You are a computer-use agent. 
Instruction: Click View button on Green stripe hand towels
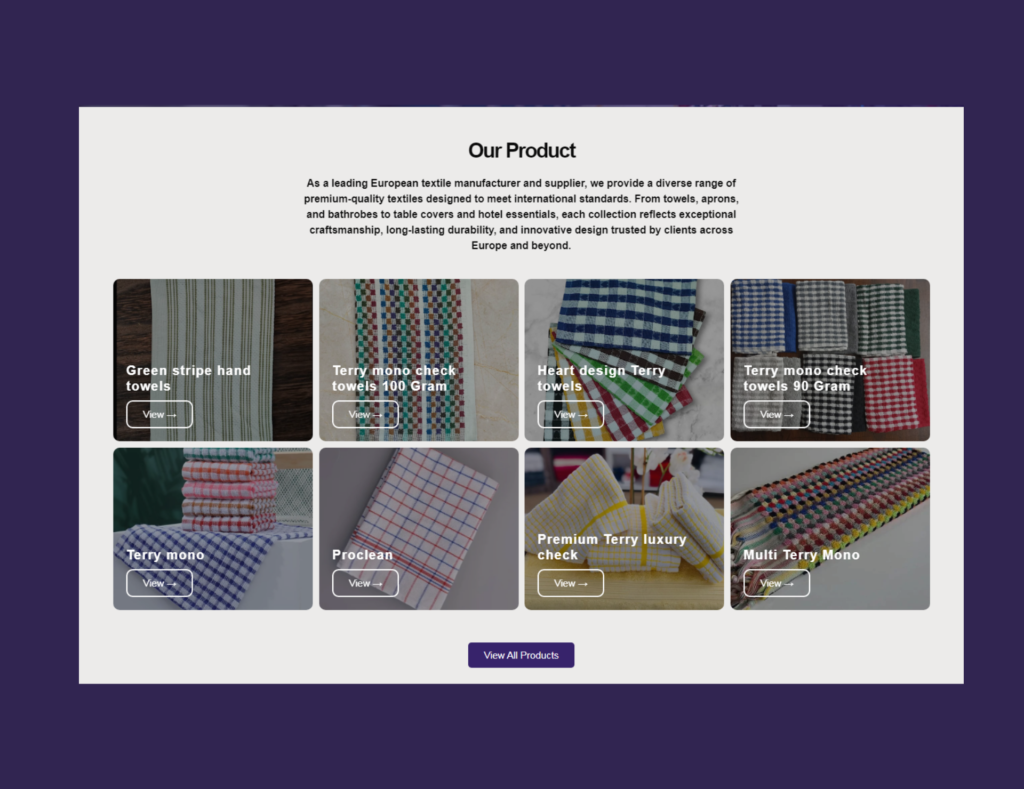click(159, 415)
